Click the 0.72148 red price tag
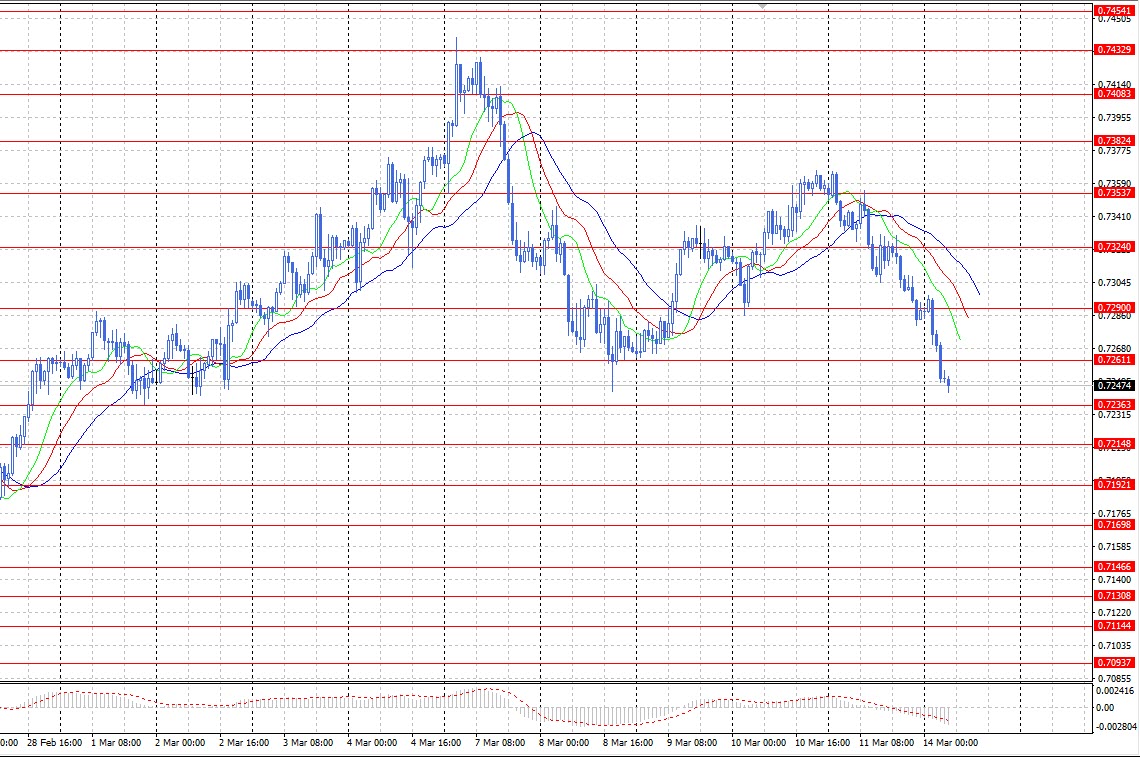The width and height of the screenshot is (1140, 757). 1114,444
